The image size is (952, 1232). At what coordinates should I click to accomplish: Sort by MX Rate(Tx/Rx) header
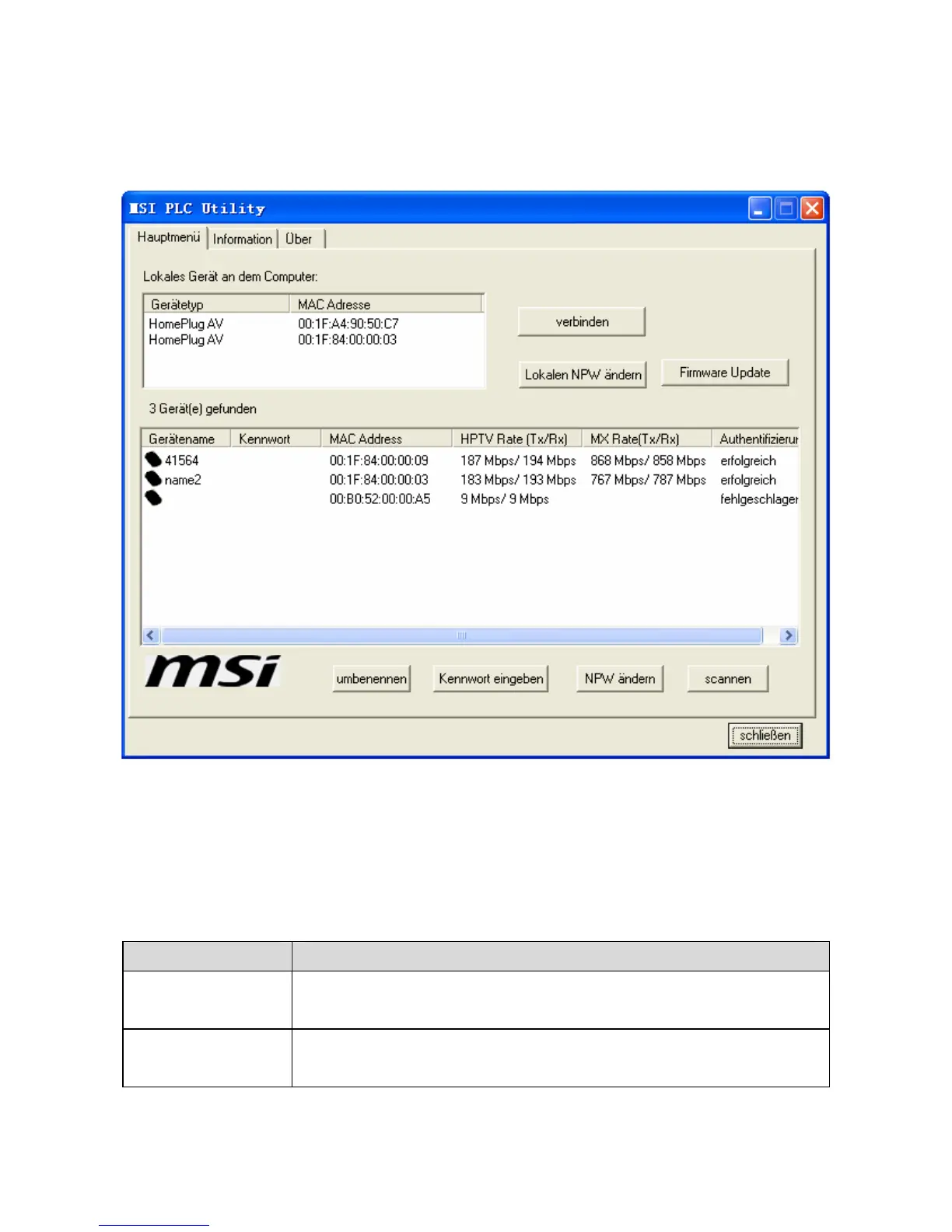tap(647, 439)
